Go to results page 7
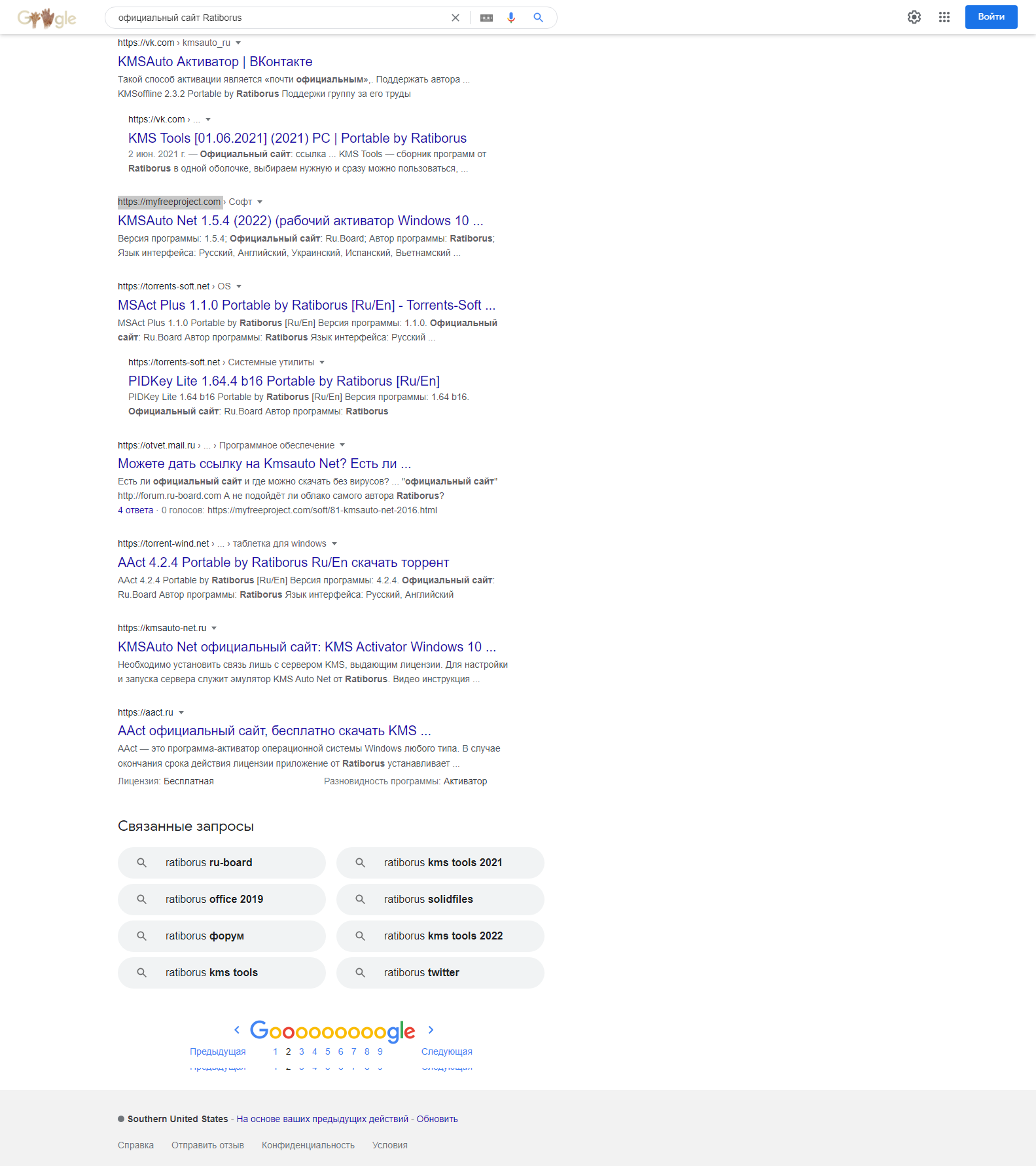Image resolution: width=1036 pixels, height=1166 pixels. (354, 1052)
